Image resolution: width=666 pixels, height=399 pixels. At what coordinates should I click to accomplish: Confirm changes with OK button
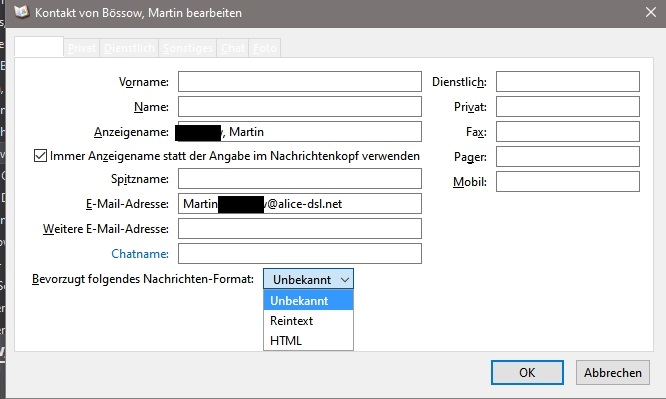point(527,373)
